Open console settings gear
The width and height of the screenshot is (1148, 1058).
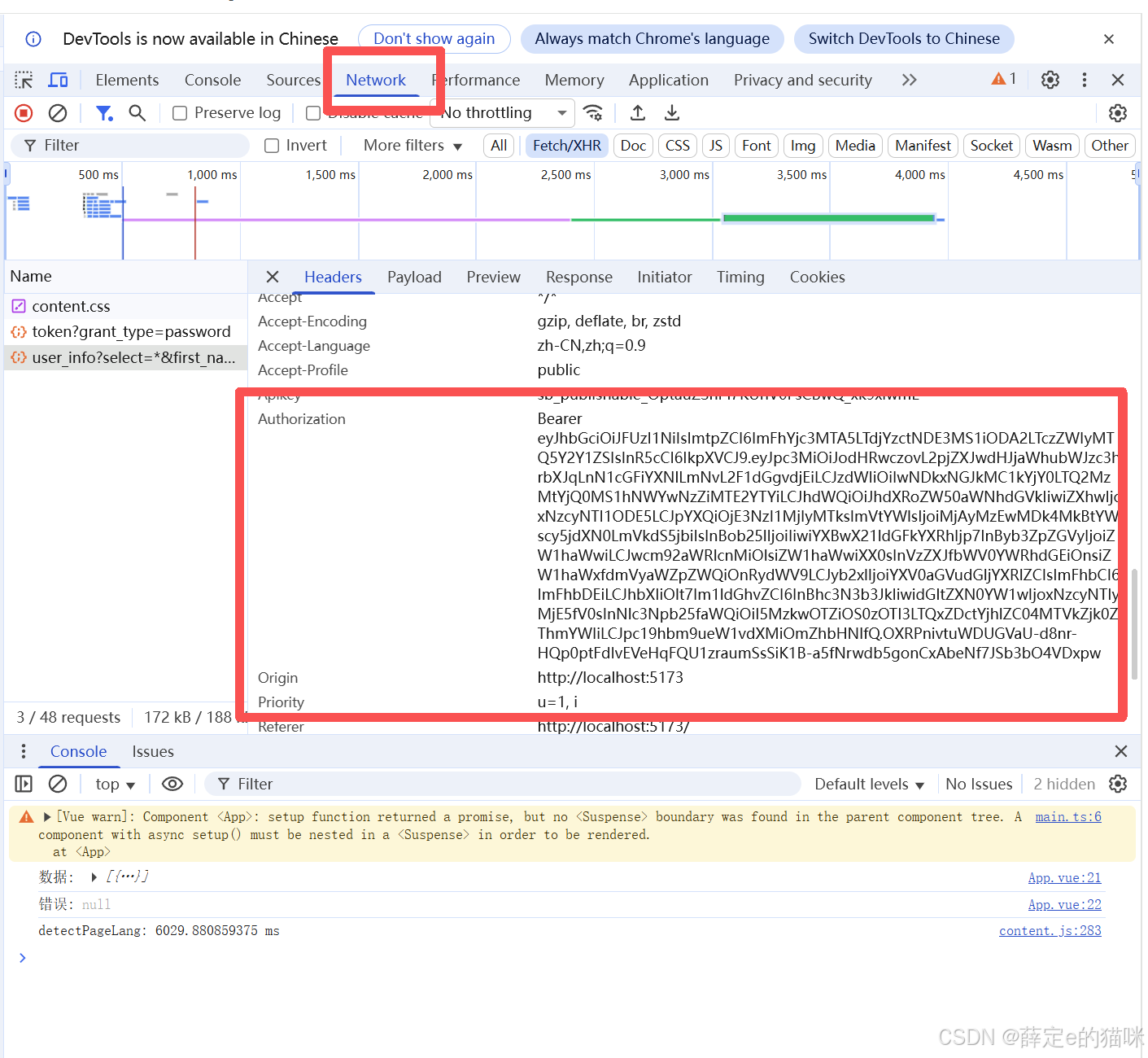1118,784
